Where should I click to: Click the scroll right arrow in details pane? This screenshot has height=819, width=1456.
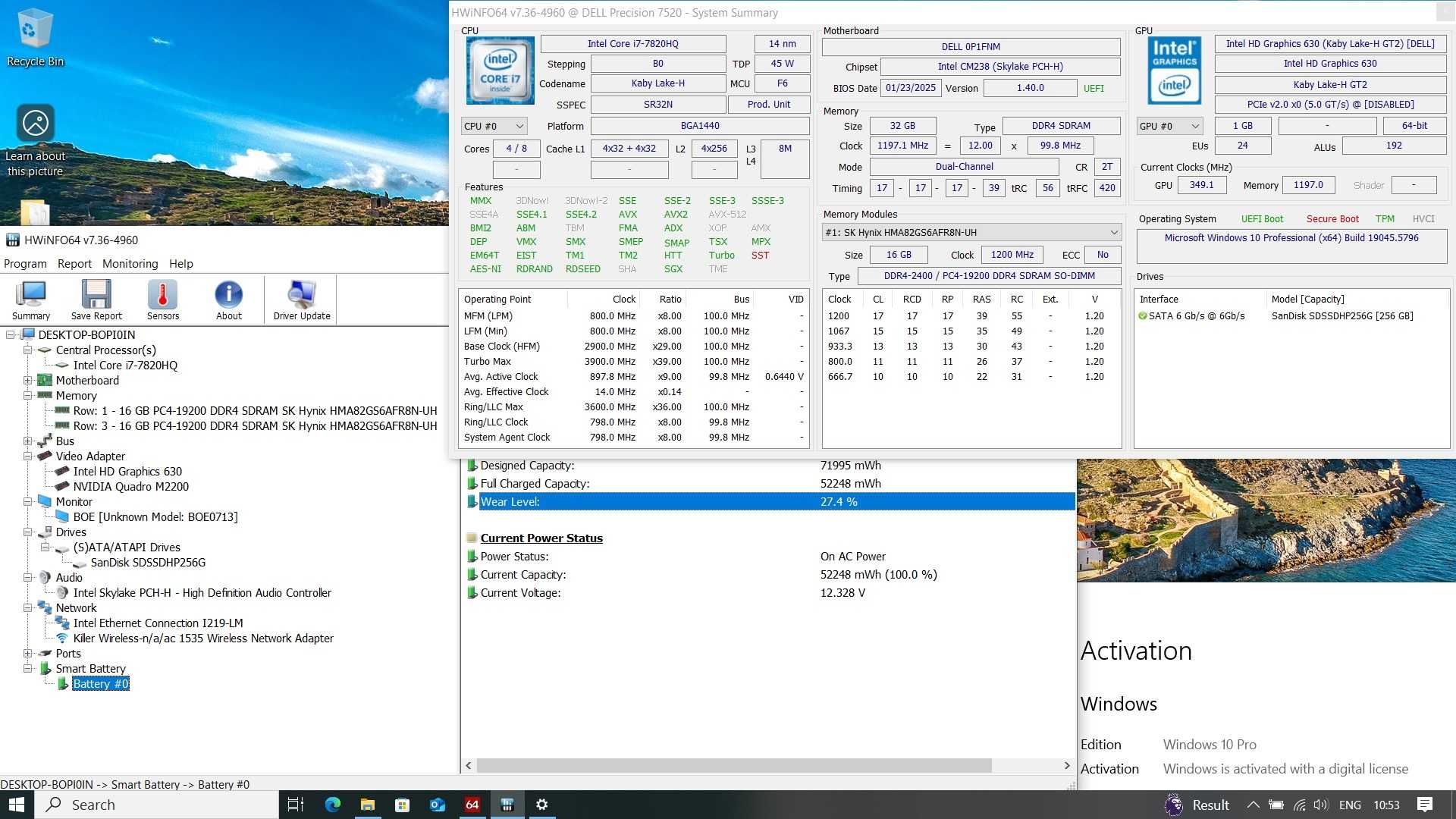[x=1067, y=765]
